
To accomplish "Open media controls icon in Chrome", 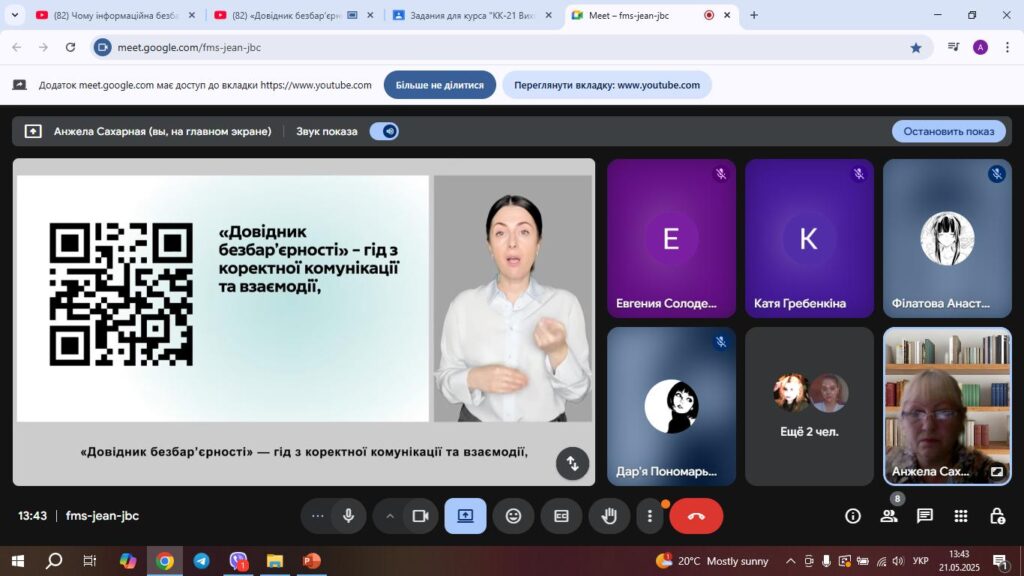I will tap(953, 47).
